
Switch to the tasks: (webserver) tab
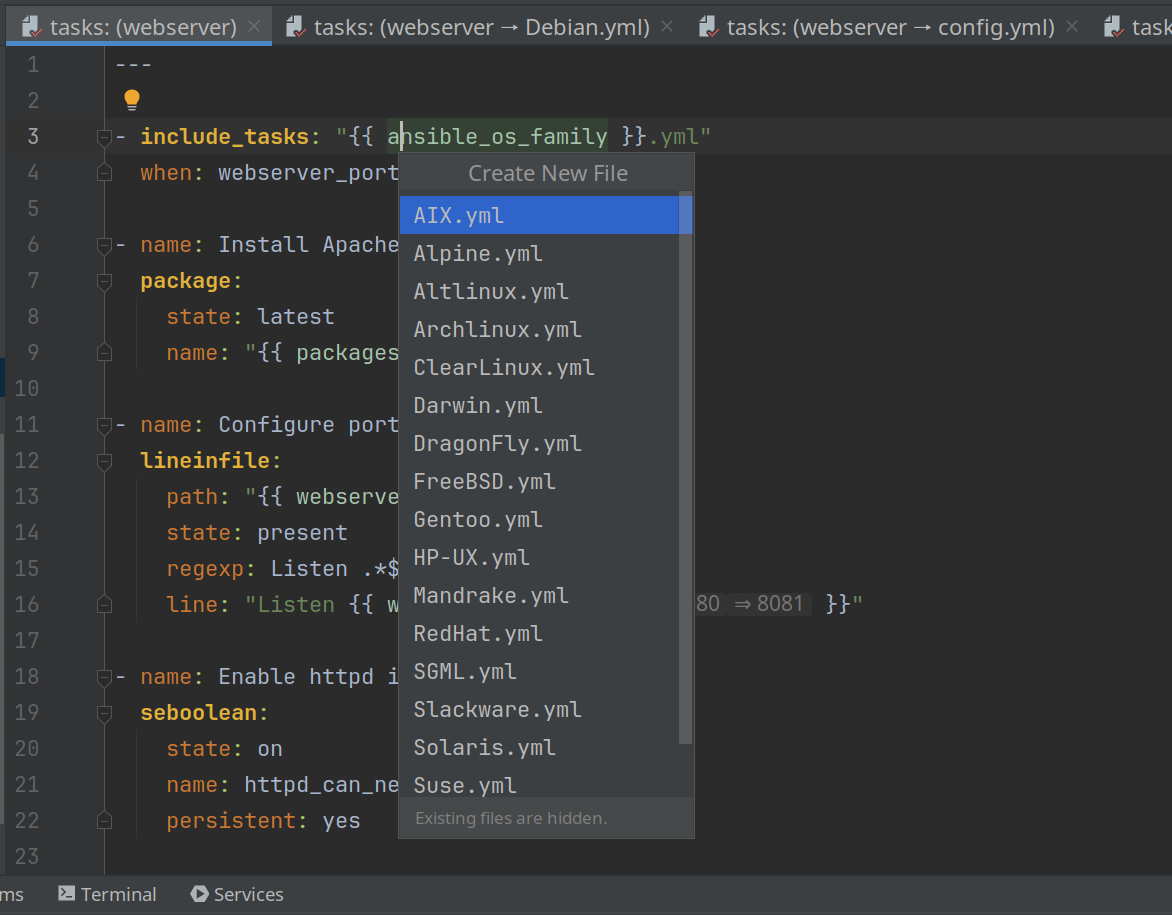pyautogui.click(x=139, y=27)
